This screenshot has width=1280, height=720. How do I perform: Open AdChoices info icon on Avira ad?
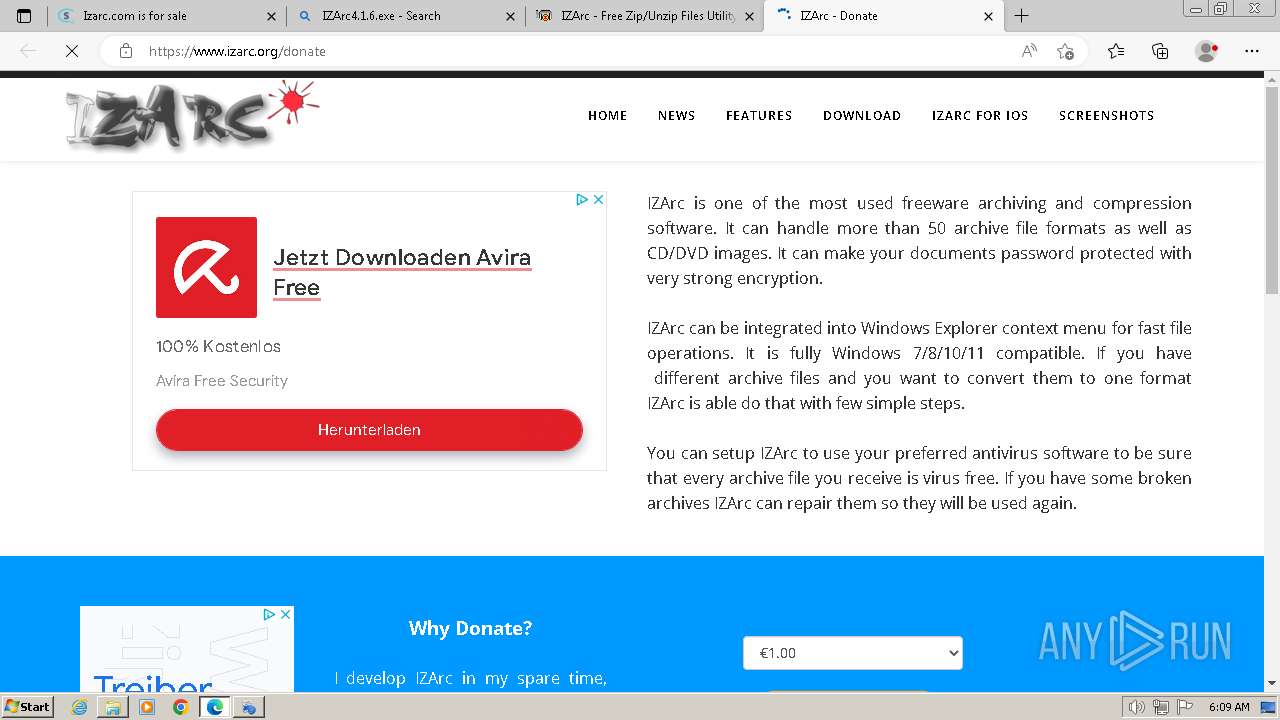click(581, 200)
